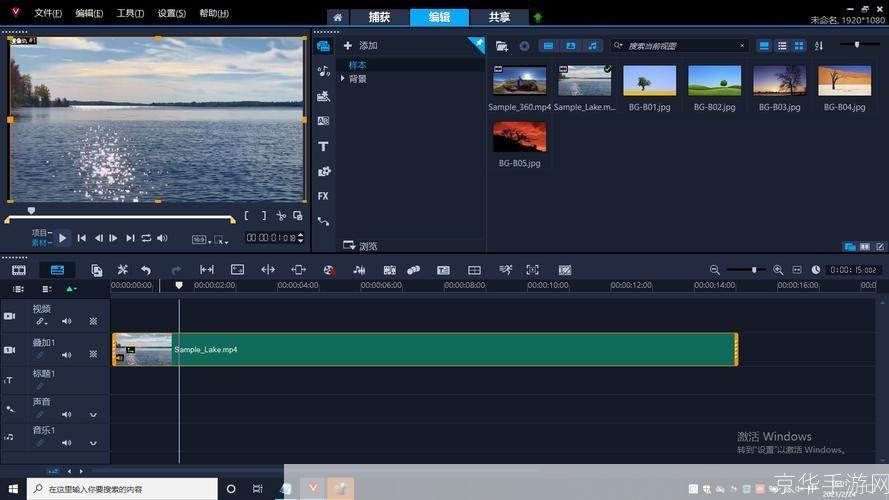Open the FX filter library
Viewport: 889px width, 500px height.
[x=323, y=196]
